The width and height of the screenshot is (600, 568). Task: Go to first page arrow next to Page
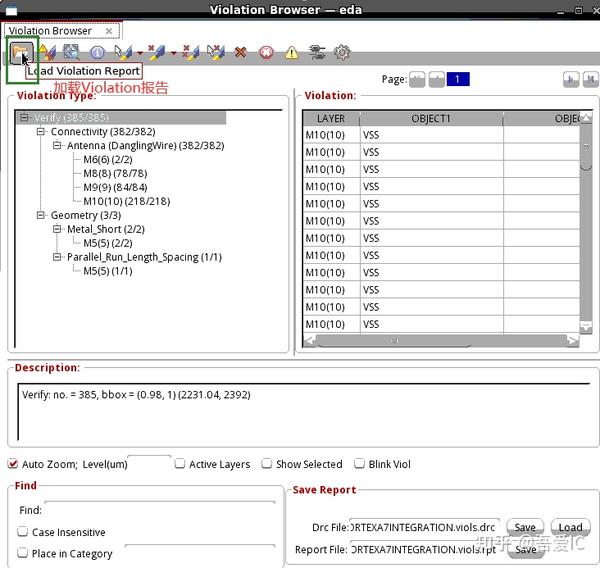tap(417, 80)
